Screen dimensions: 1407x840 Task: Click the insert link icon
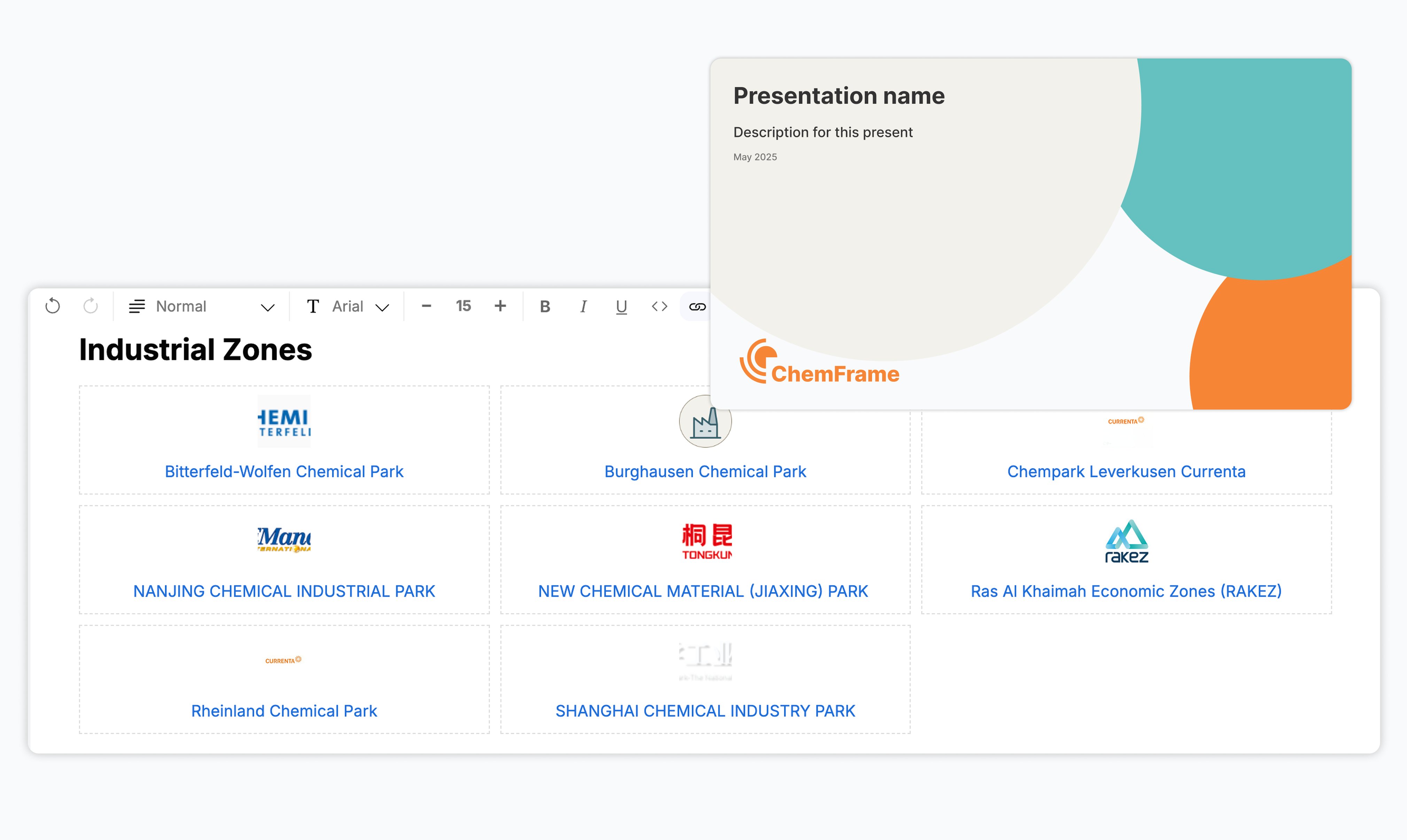[697, 307]
